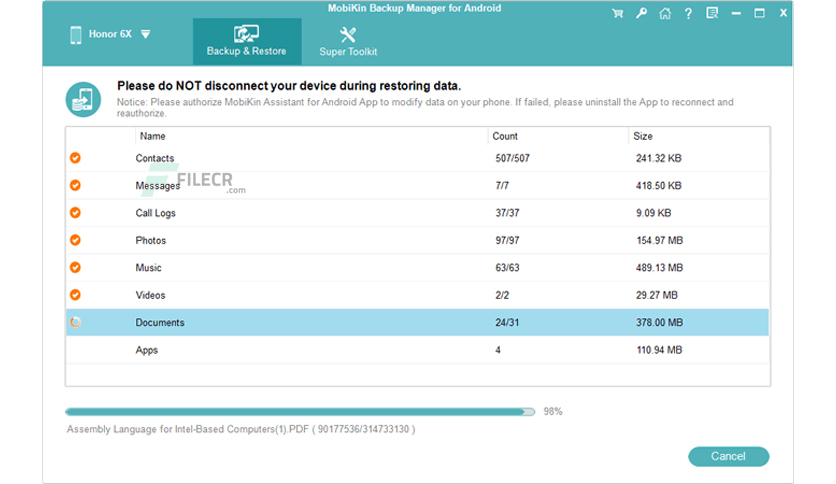
Task: Click the orange checkmark beside Videos
Action: [x=75, y=295]
